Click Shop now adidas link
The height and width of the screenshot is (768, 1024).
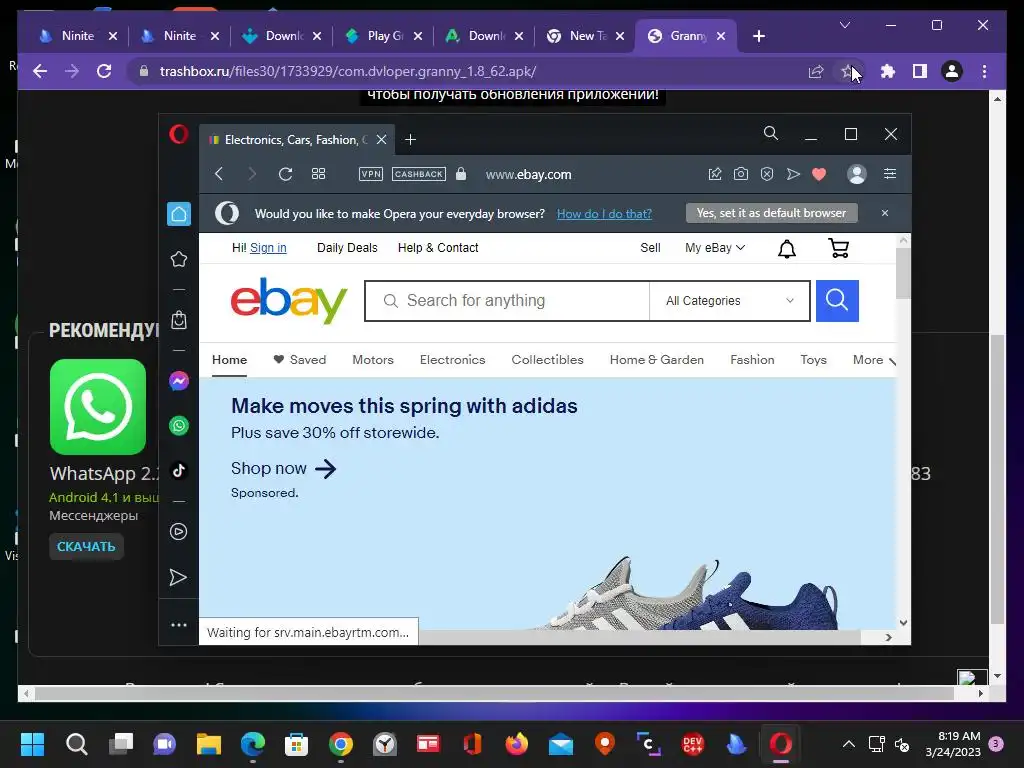tap(283, 468)
